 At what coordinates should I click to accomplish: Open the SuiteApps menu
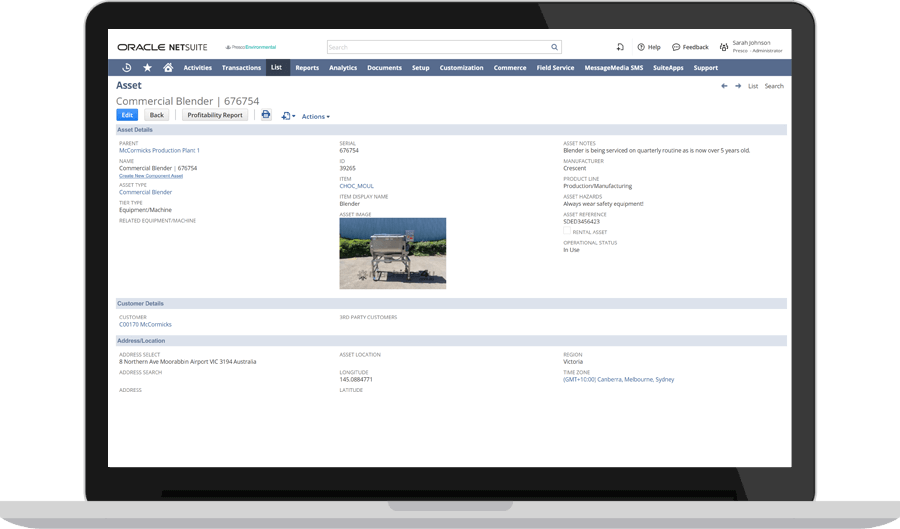[x=668, y=68]
